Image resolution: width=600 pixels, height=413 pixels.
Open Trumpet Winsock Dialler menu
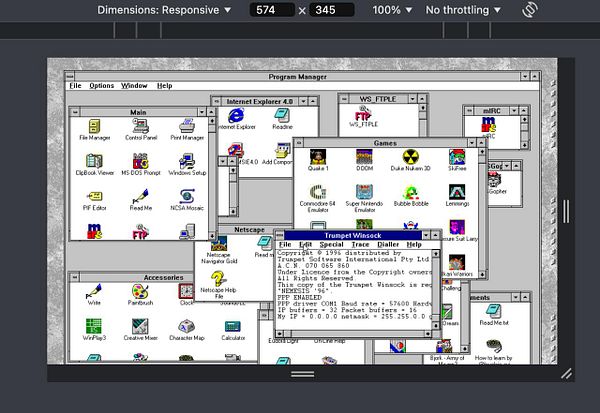tap(388, 244)
